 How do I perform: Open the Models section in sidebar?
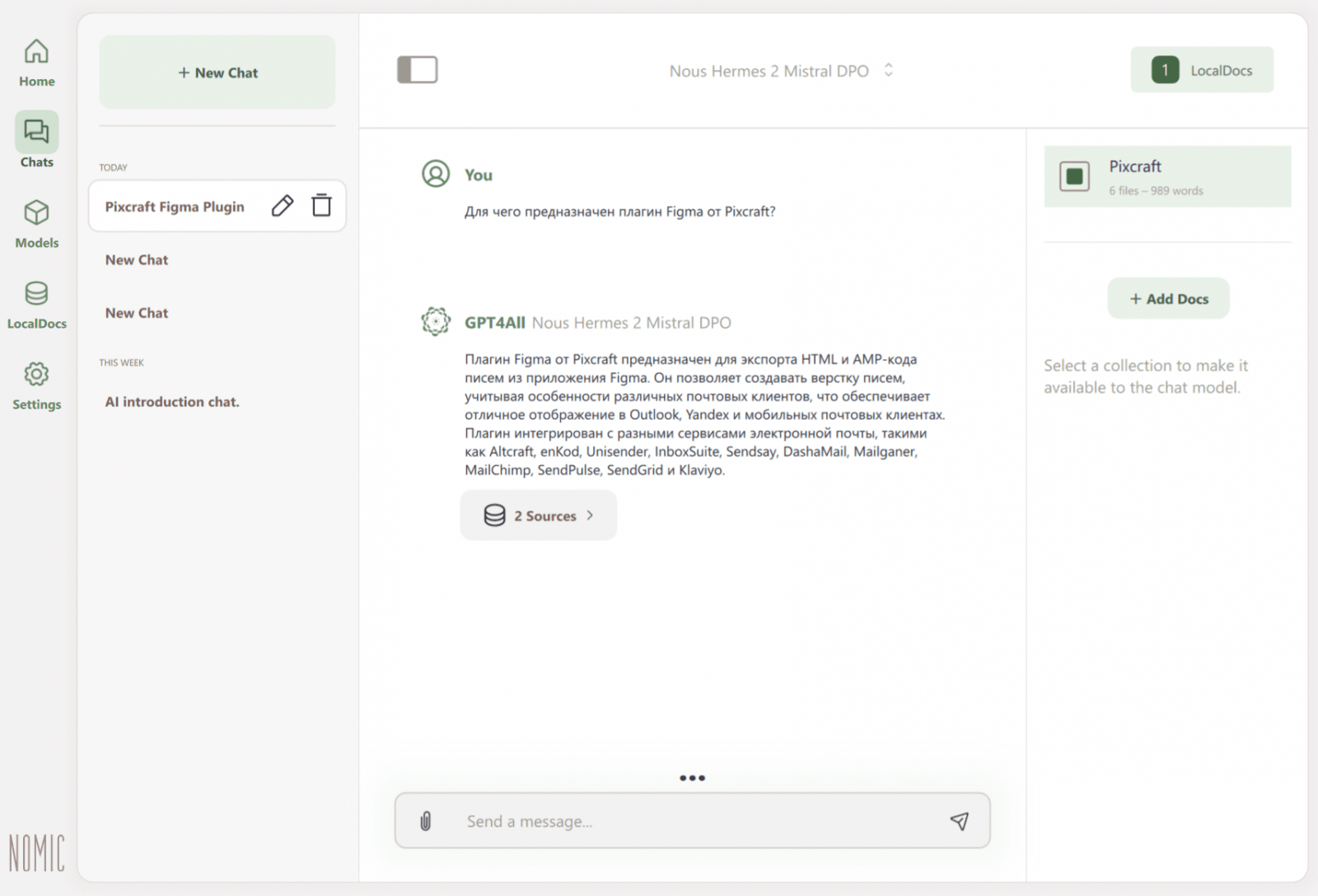36,224
